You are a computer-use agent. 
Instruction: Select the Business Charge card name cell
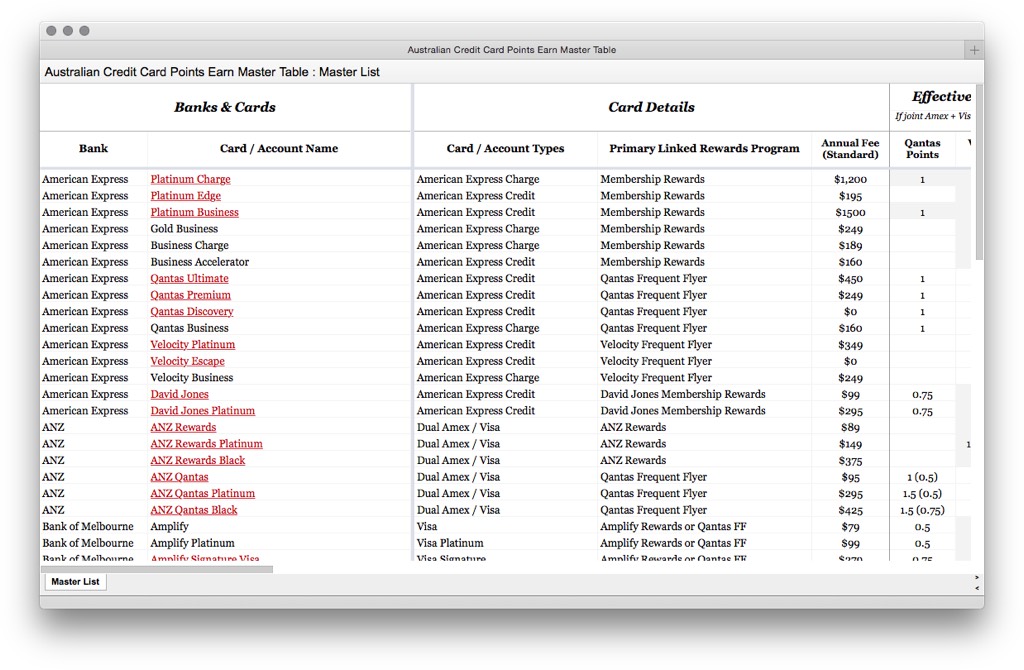click(x=279, y=246)
